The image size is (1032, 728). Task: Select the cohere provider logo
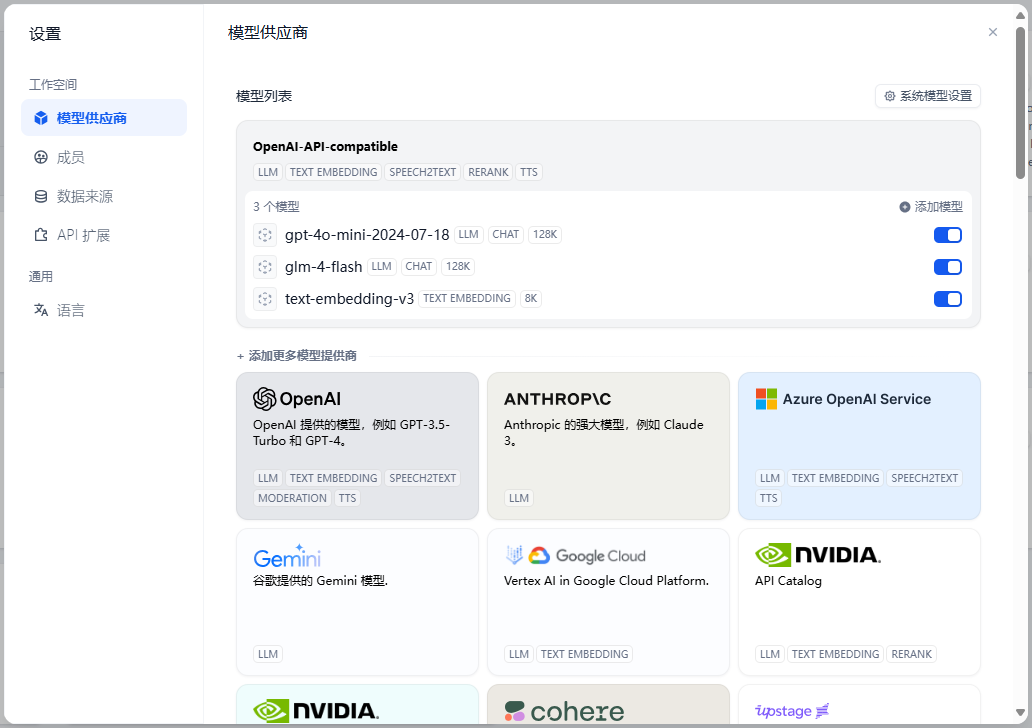tap(564, 711)
